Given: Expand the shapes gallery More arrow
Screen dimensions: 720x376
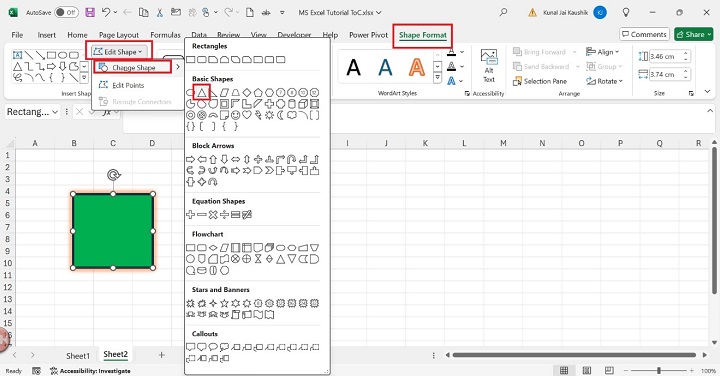Looking at the screenshot, I should [x=84, y=79].
